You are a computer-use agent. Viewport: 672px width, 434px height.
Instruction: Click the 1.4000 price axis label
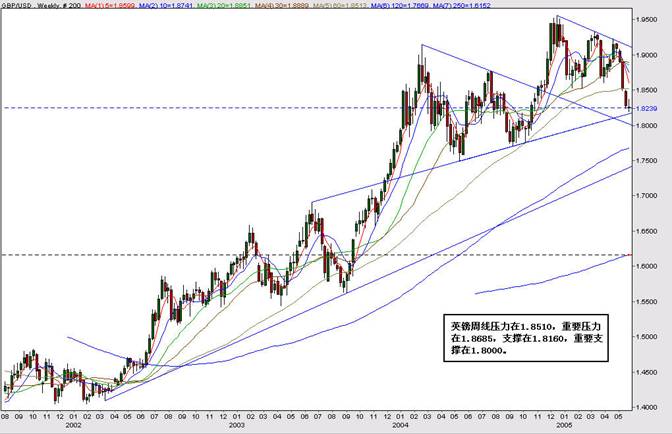tap(647, 407)
